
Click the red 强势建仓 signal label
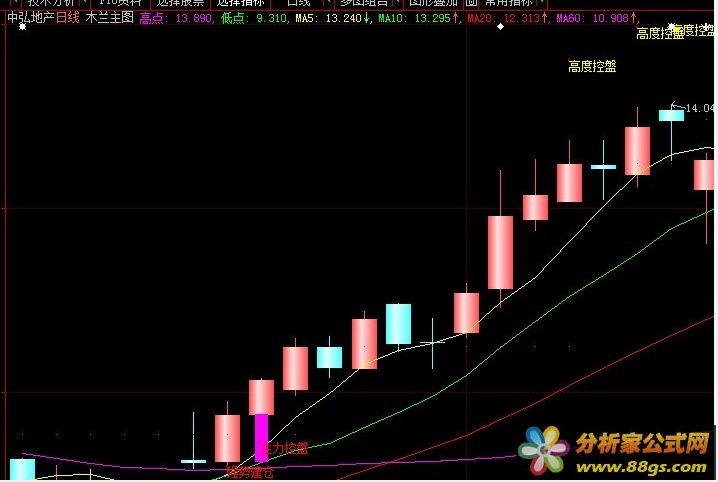(250, 471)
